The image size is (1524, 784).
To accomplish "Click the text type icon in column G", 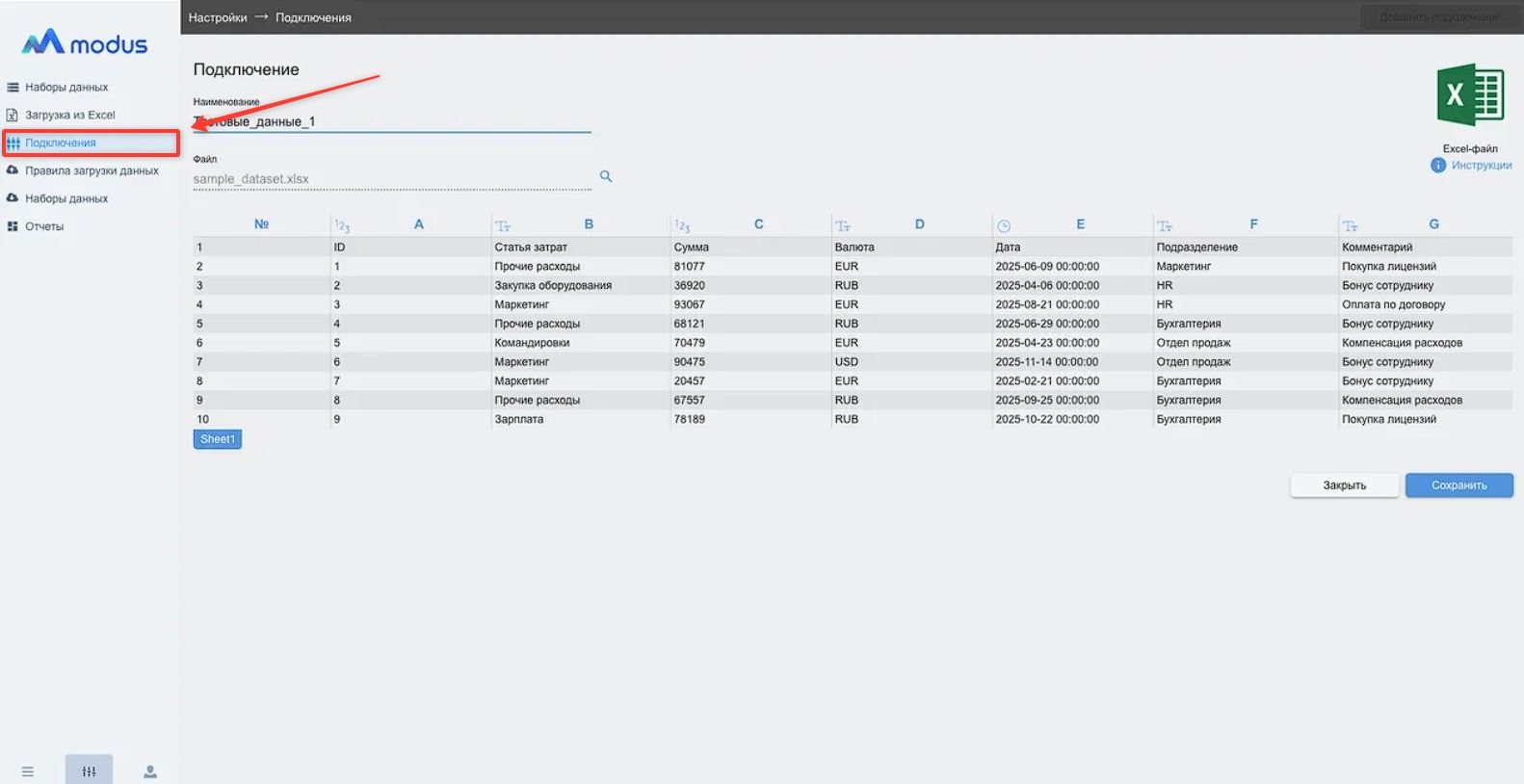I will pos(1350,226).
